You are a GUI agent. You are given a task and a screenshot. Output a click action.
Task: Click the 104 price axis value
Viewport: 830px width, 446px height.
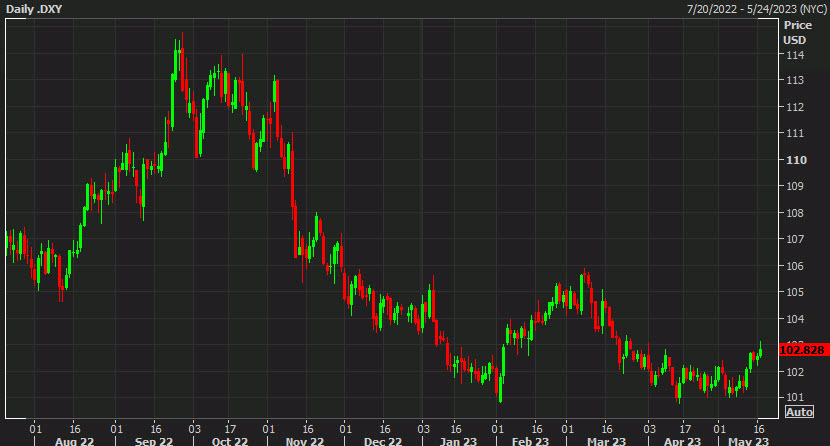tap(795, 318)
